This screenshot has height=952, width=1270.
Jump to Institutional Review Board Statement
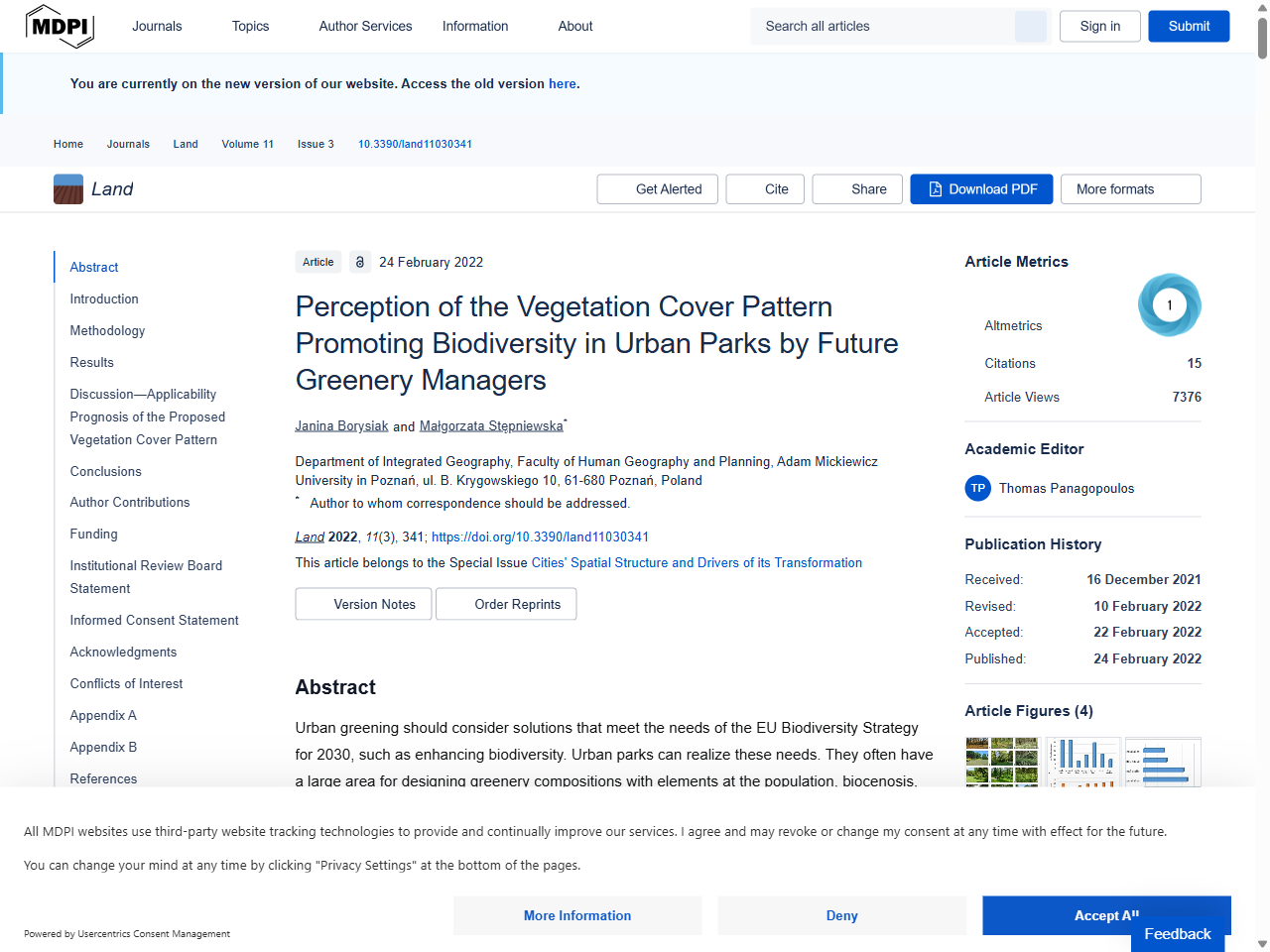[146, 576]
